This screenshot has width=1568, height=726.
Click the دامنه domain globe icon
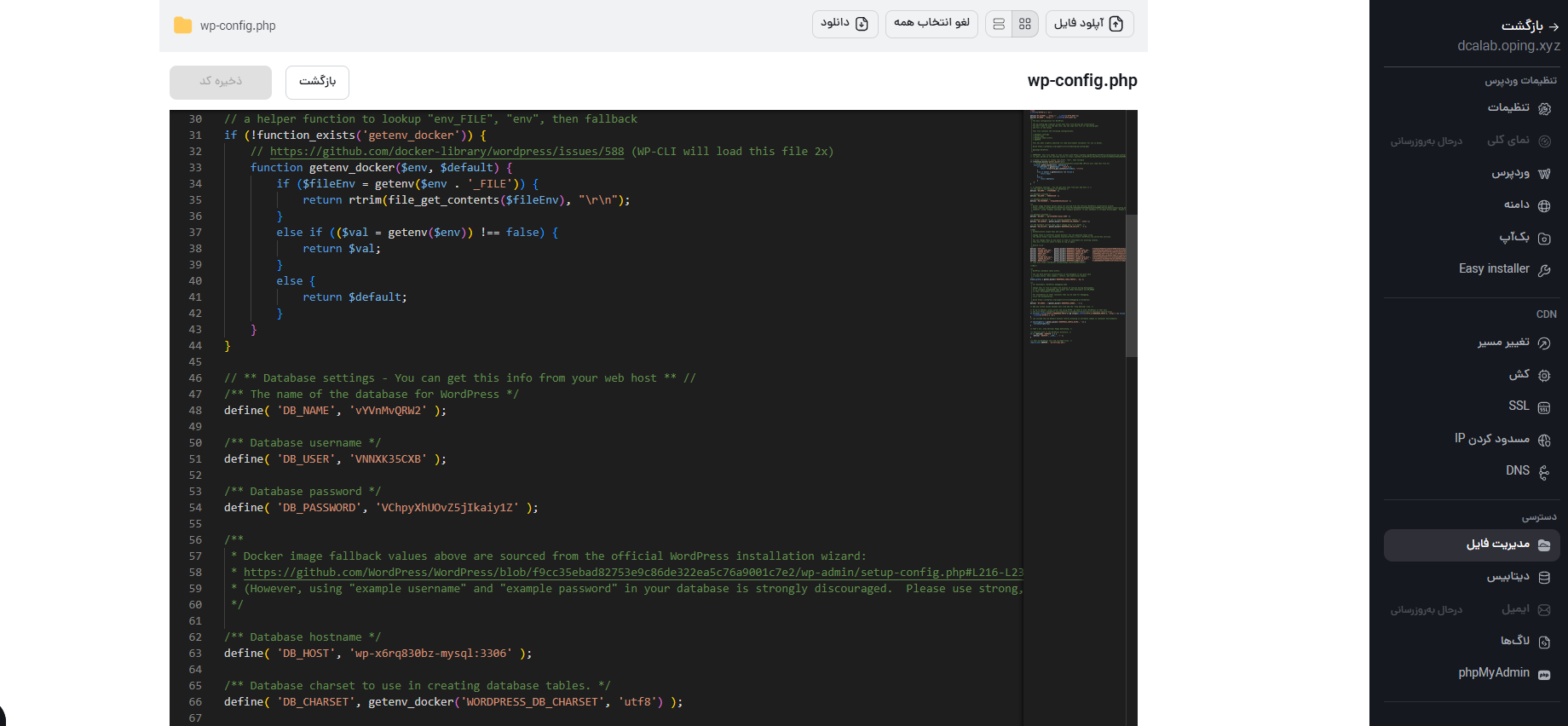[1544, 205]
